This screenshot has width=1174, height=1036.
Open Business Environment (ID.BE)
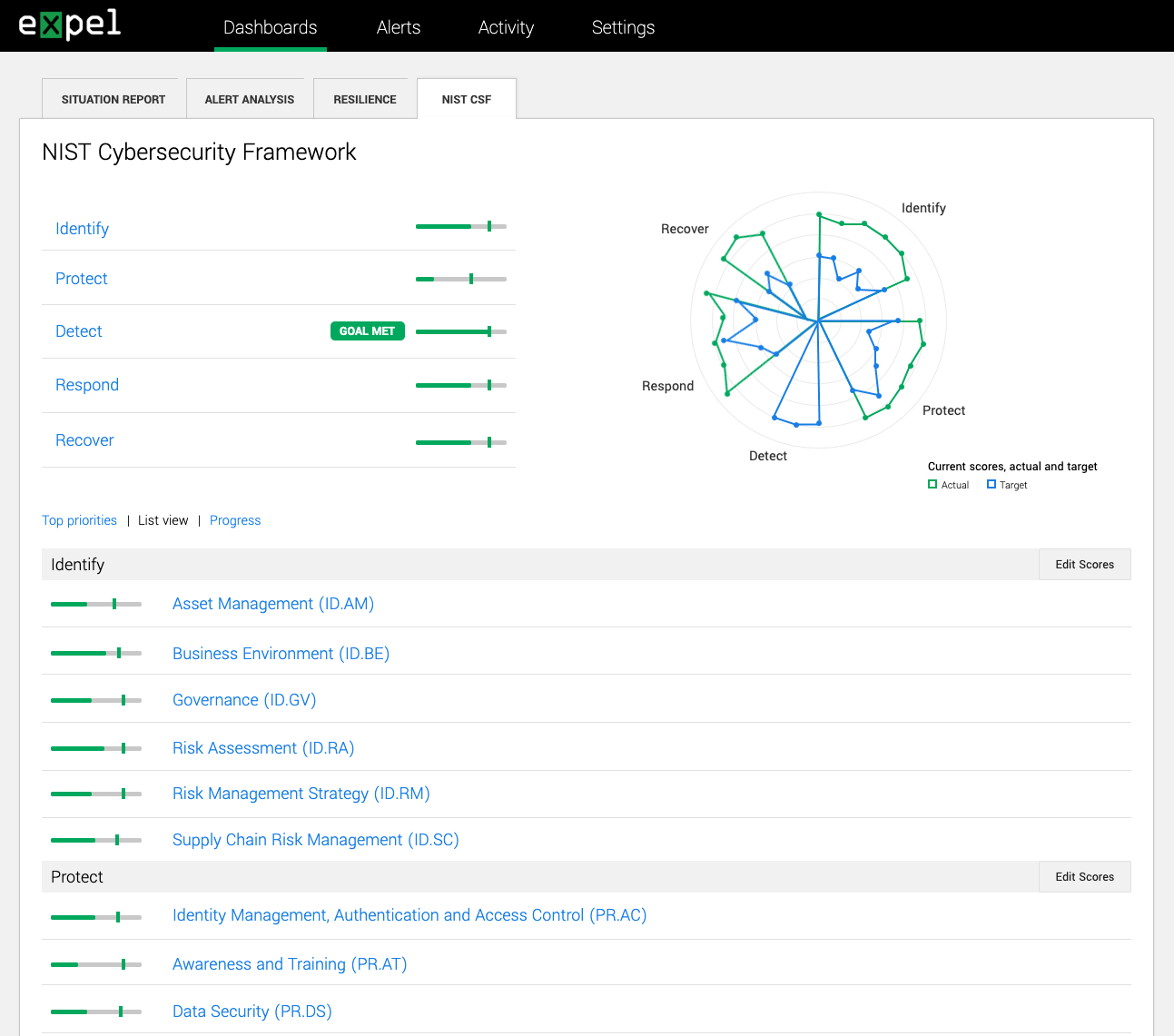(281, 654)
